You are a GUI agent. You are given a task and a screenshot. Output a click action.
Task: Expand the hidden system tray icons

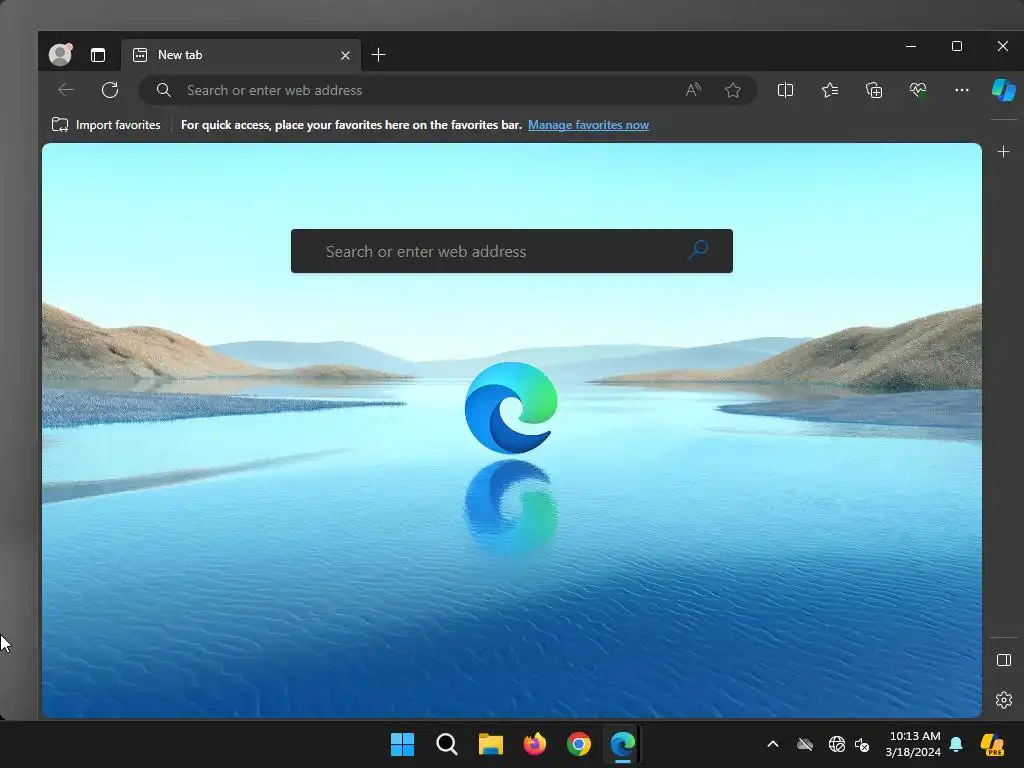pos(773,744)
